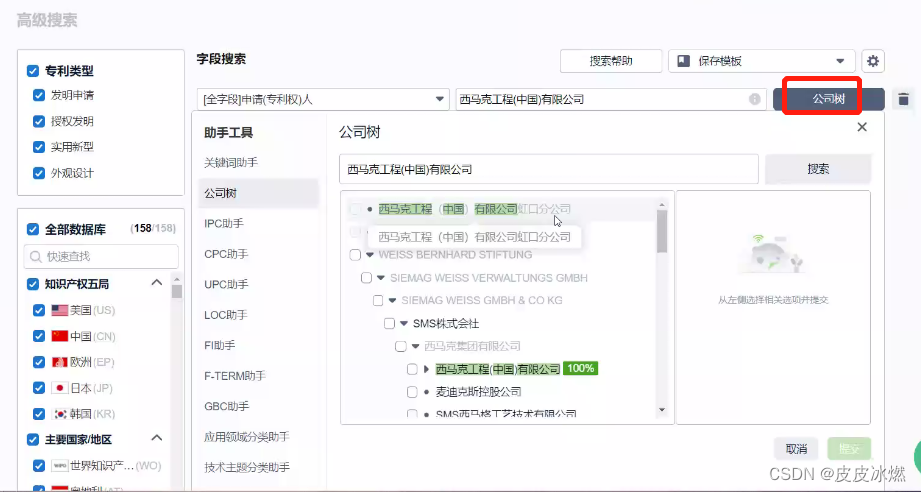Click the info icon in applicant field
This screenshot has width=921, height=492.
755,99
